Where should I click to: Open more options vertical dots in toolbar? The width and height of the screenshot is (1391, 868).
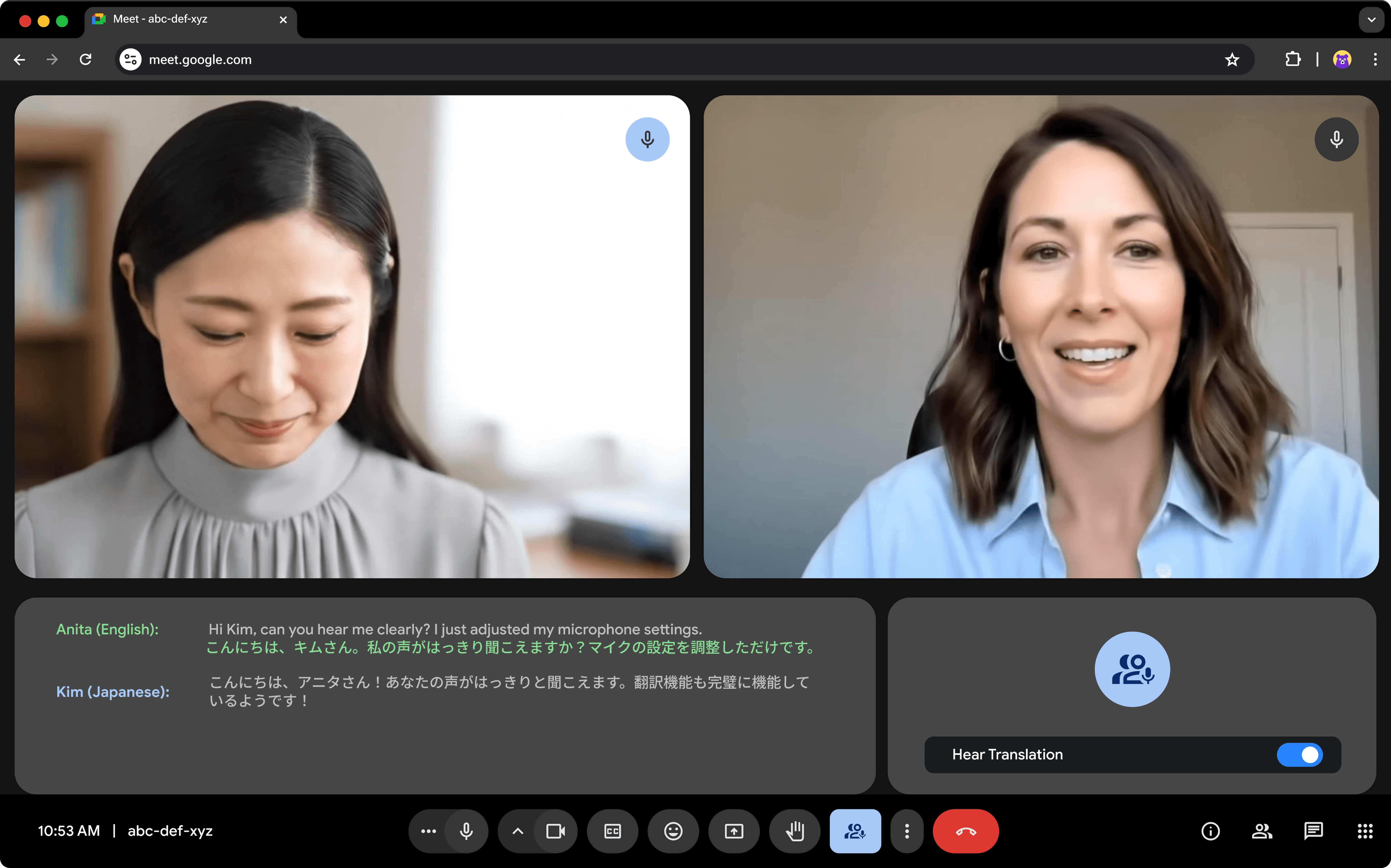coord(906,831)
